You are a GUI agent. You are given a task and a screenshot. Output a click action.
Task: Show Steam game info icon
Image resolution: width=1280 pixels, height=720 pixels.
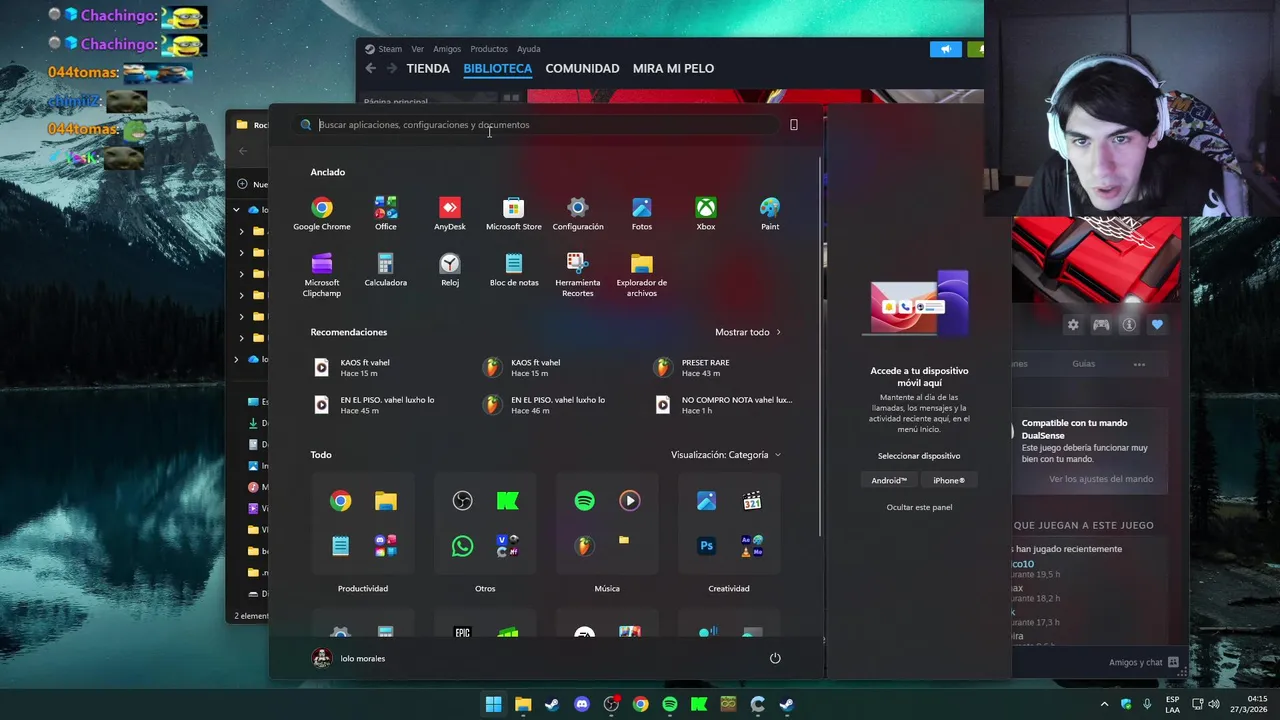tap(1129, 325)
